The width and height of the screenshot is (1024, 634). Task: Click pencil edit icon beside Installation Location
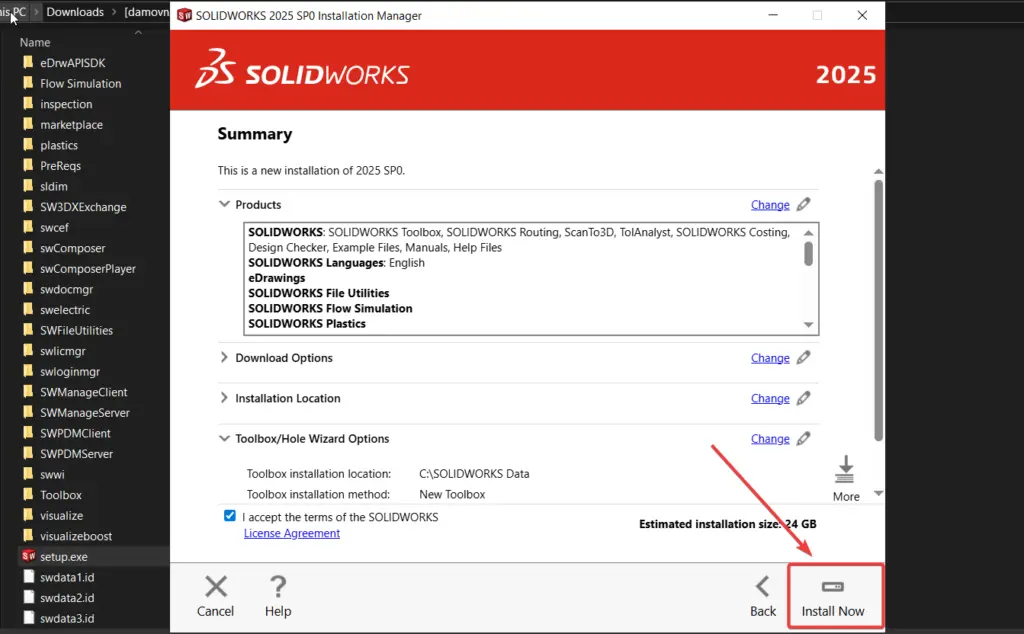(804, 398)
